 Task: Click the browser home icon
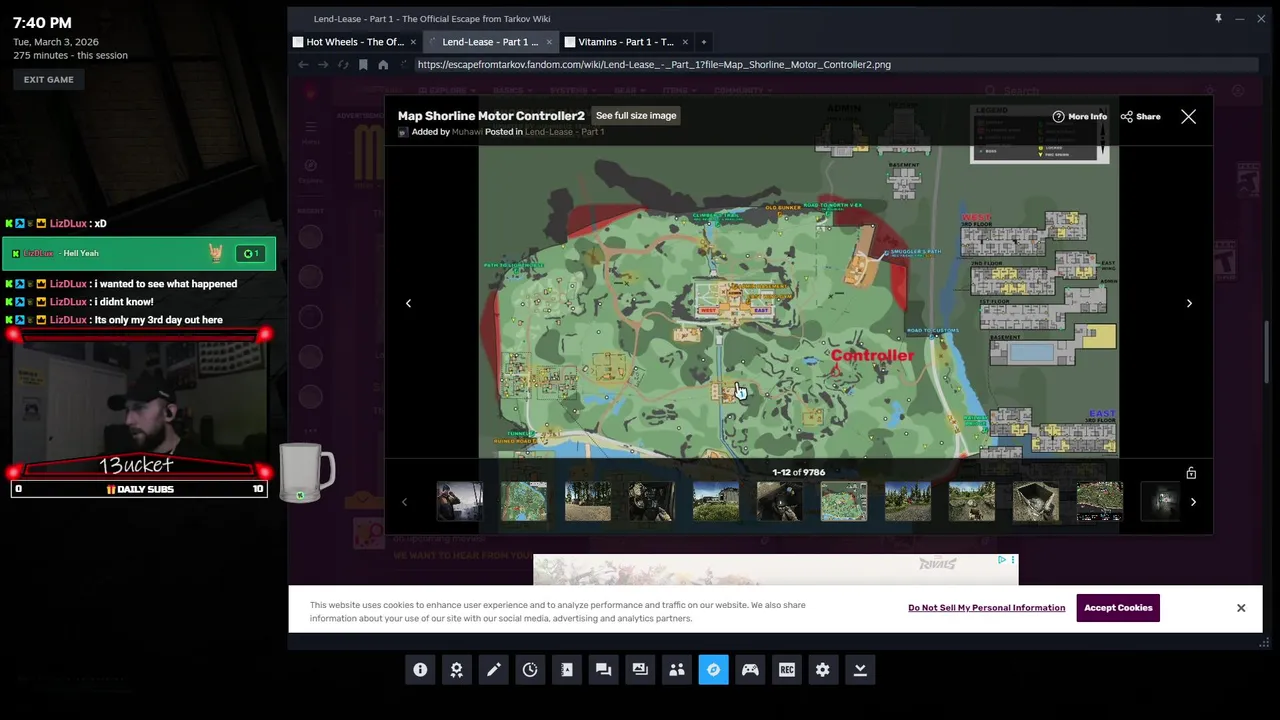pyautogui.click(x=383, y=65)
